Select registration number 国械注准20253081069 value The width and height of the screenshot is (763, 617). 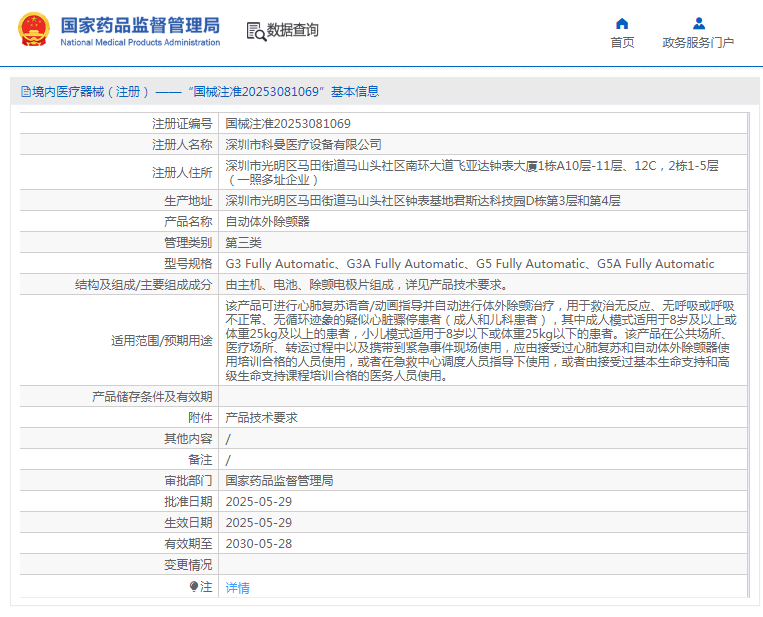288,124
